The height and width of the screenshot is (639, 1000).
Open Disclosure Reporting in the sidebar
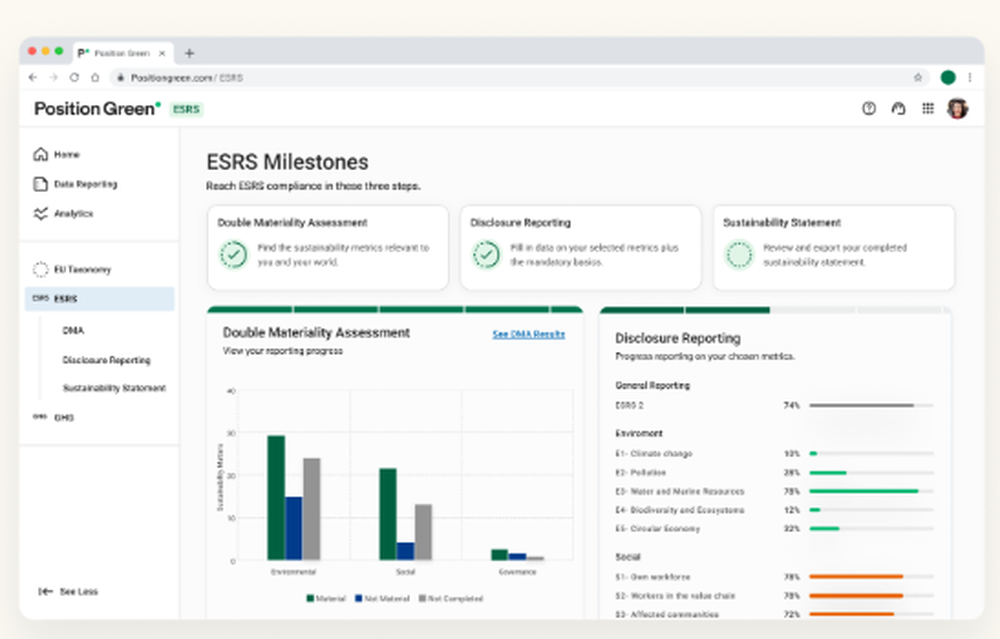[x=107, y=360]
